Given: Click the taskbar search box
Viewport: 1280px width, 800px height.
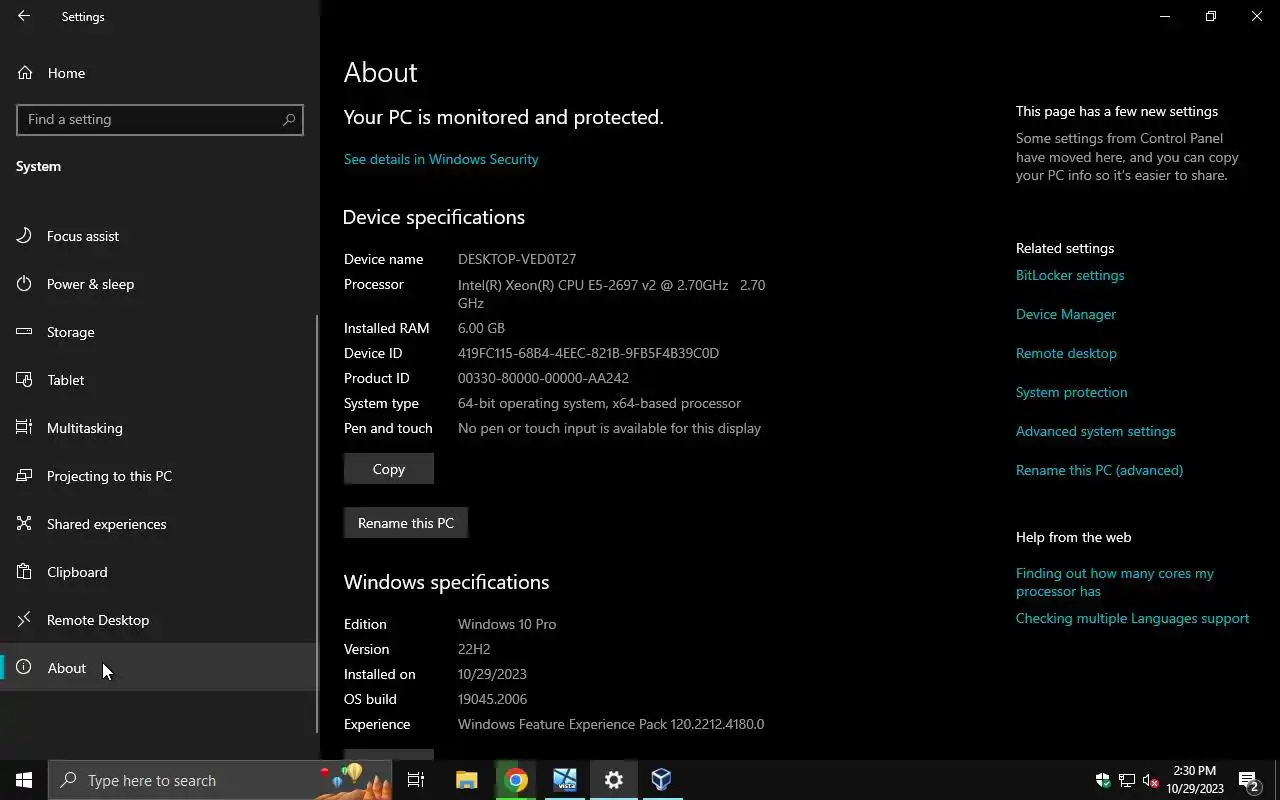Looking at the screenshot, I should [220, 780].
